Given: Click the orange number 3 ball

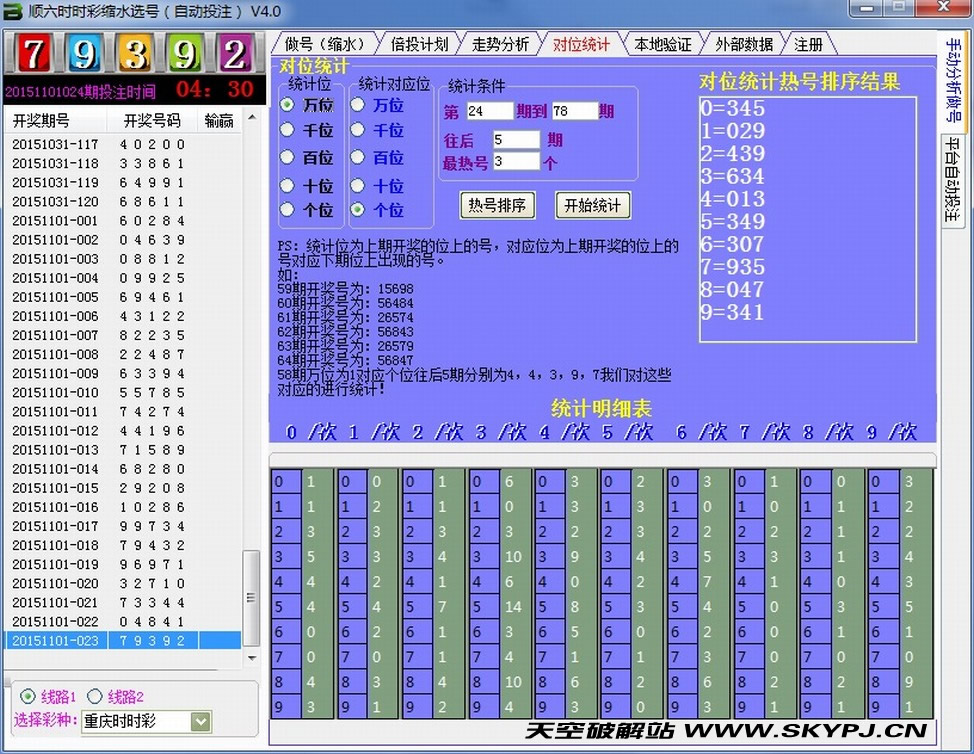Looking at the screenshot, I should 134,54.
